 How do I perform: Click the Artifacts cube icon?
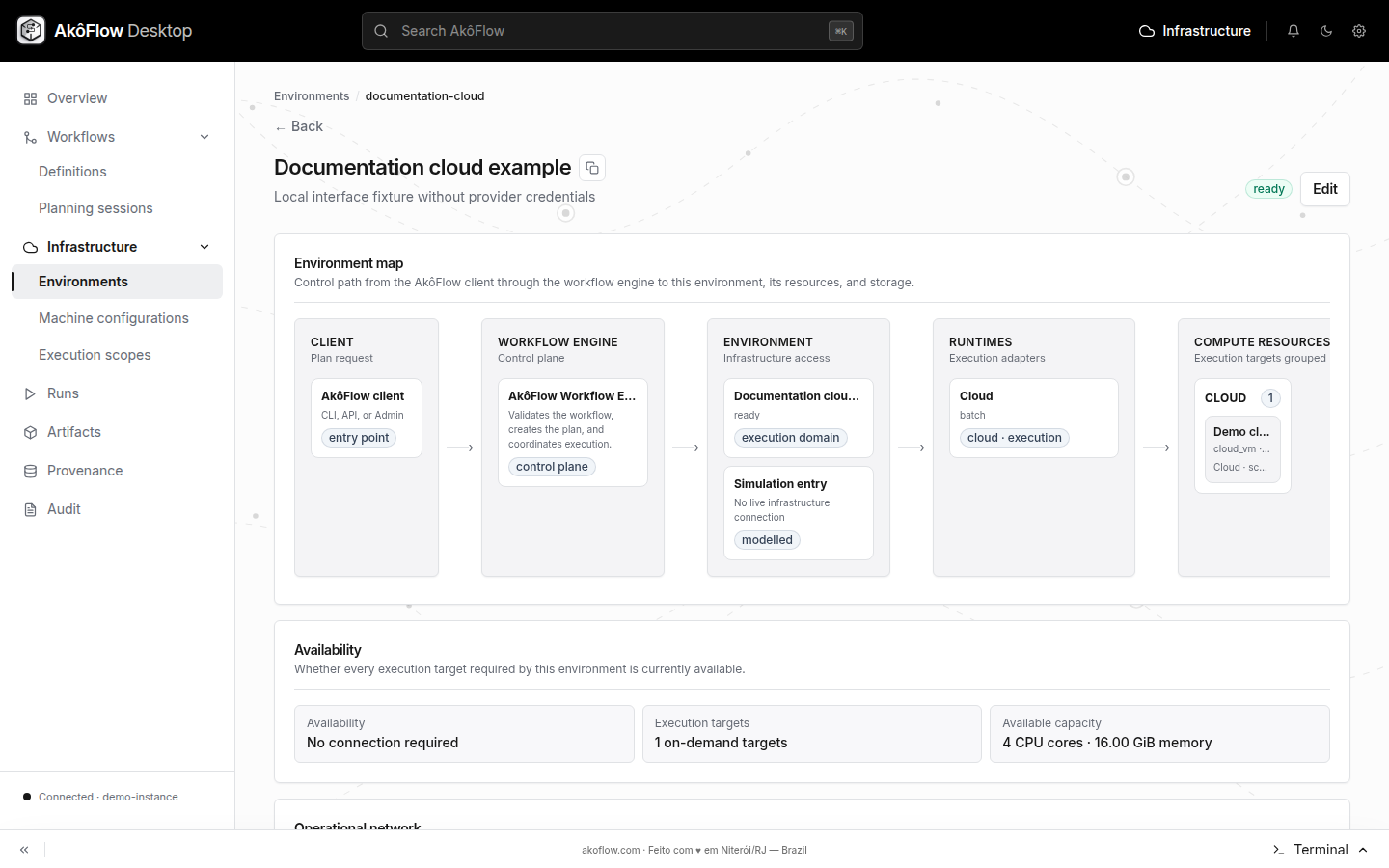pyautogui.click(x=30, y=432)
